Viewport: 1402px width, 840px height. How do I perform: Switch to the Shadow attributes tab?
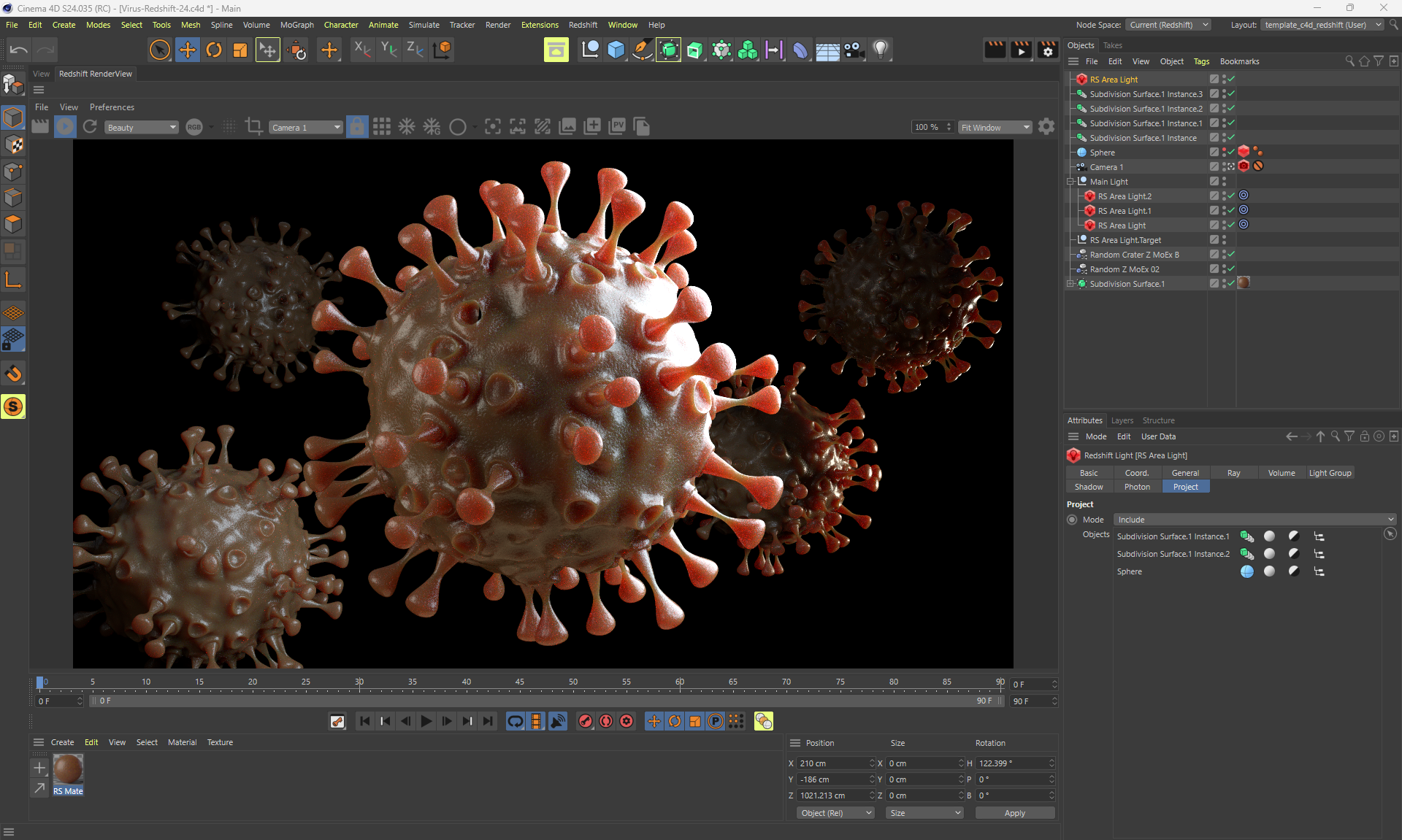(x=1088, y=487)
